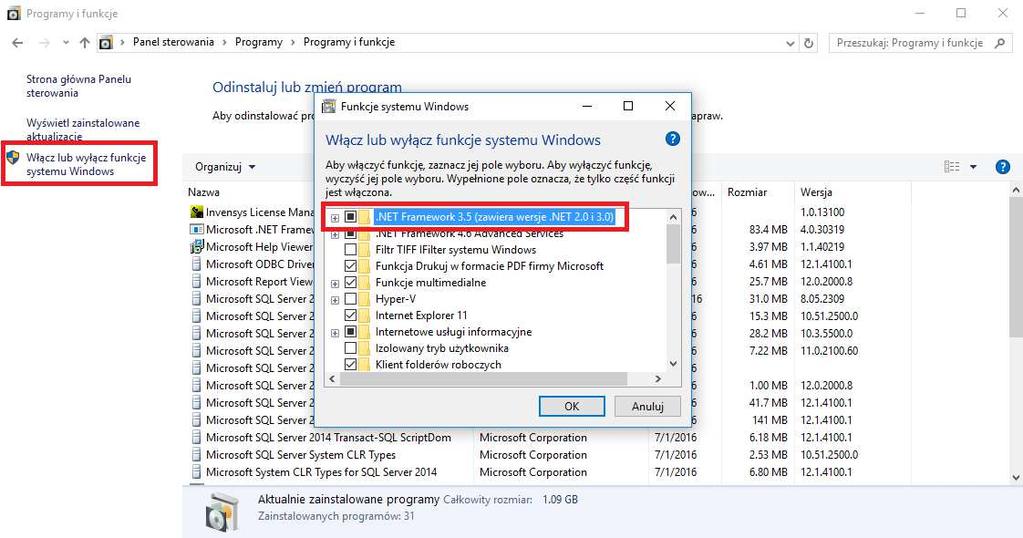Click feature list scroll down arrow
The height and width of the screenshot is (538, 1023).
(x=673, y=364)
